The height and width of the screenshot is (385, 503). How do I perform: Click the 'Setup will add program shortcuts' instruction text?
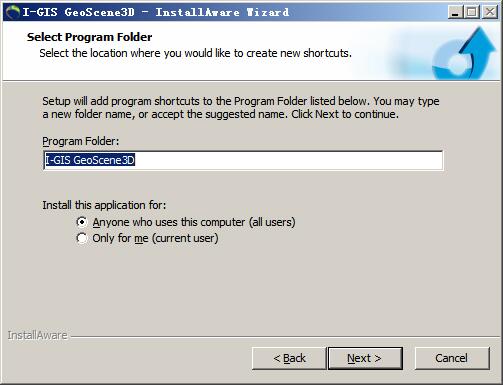pos(241,108)
